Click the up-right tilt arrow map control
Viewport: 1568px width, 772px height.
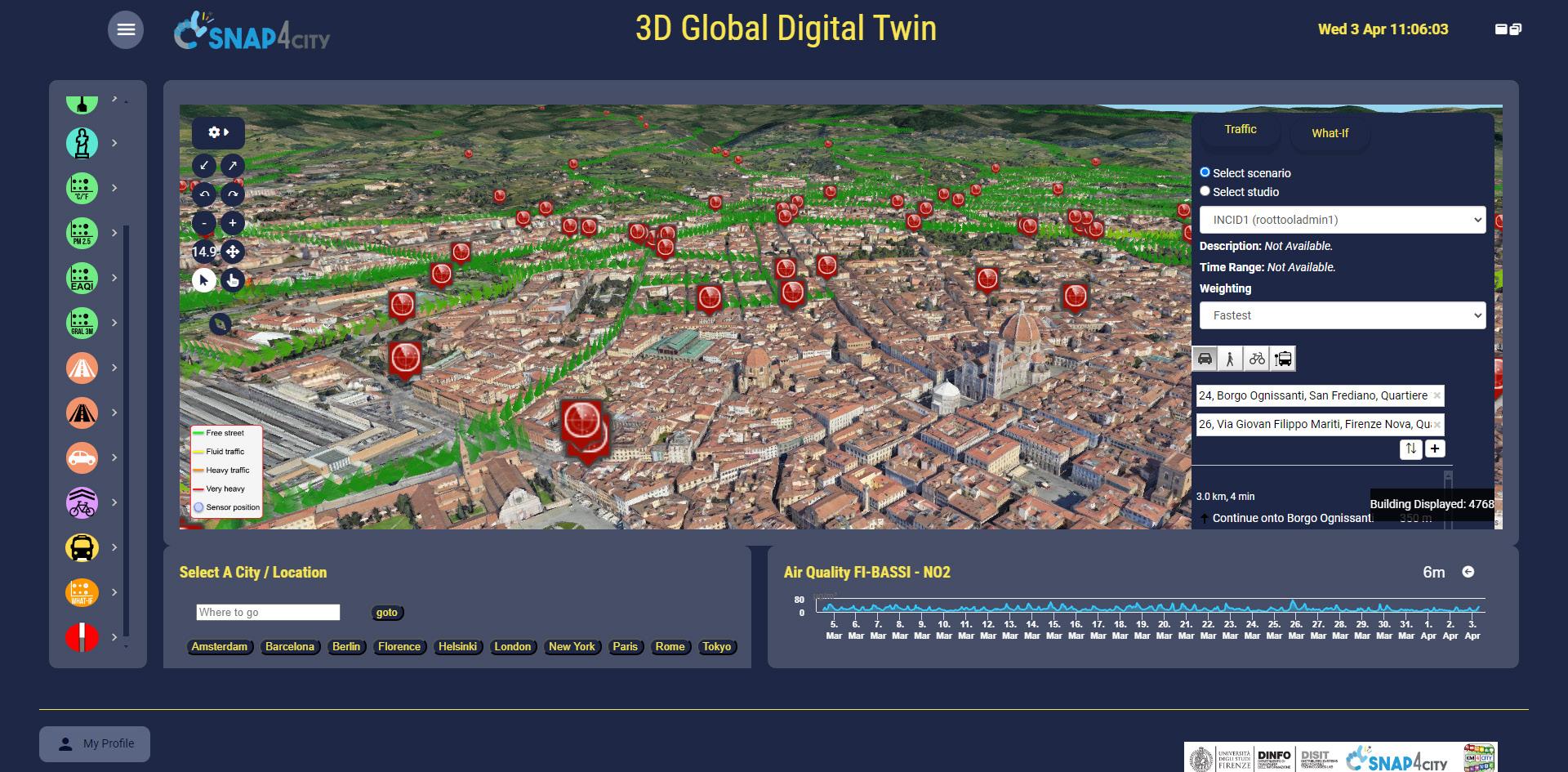pos(233,166)
